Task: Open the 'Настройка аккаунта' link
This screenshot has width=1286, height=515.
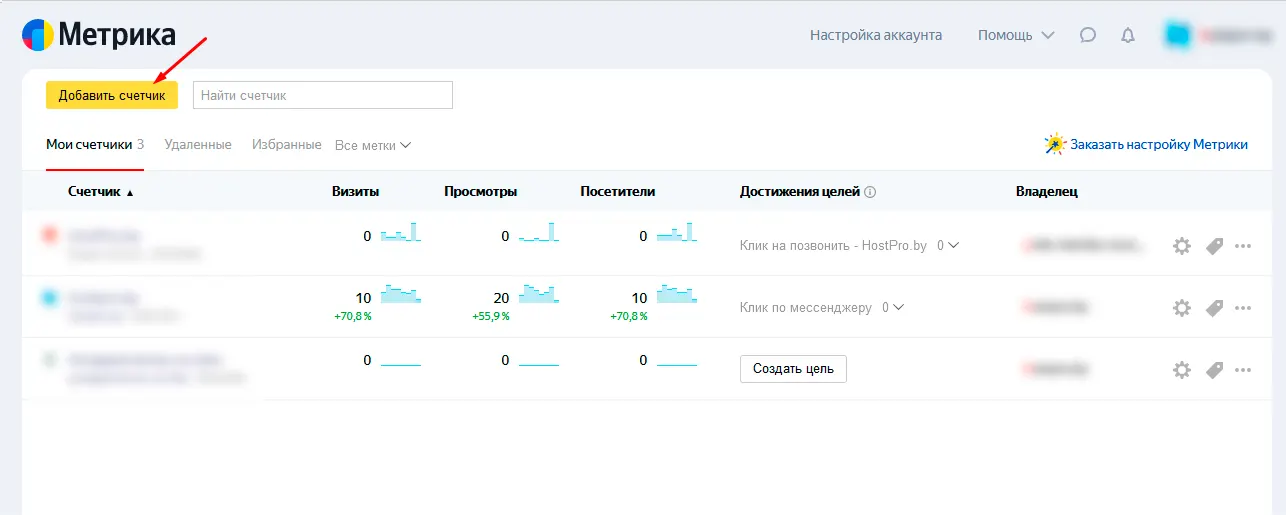Action: [876, 35]
